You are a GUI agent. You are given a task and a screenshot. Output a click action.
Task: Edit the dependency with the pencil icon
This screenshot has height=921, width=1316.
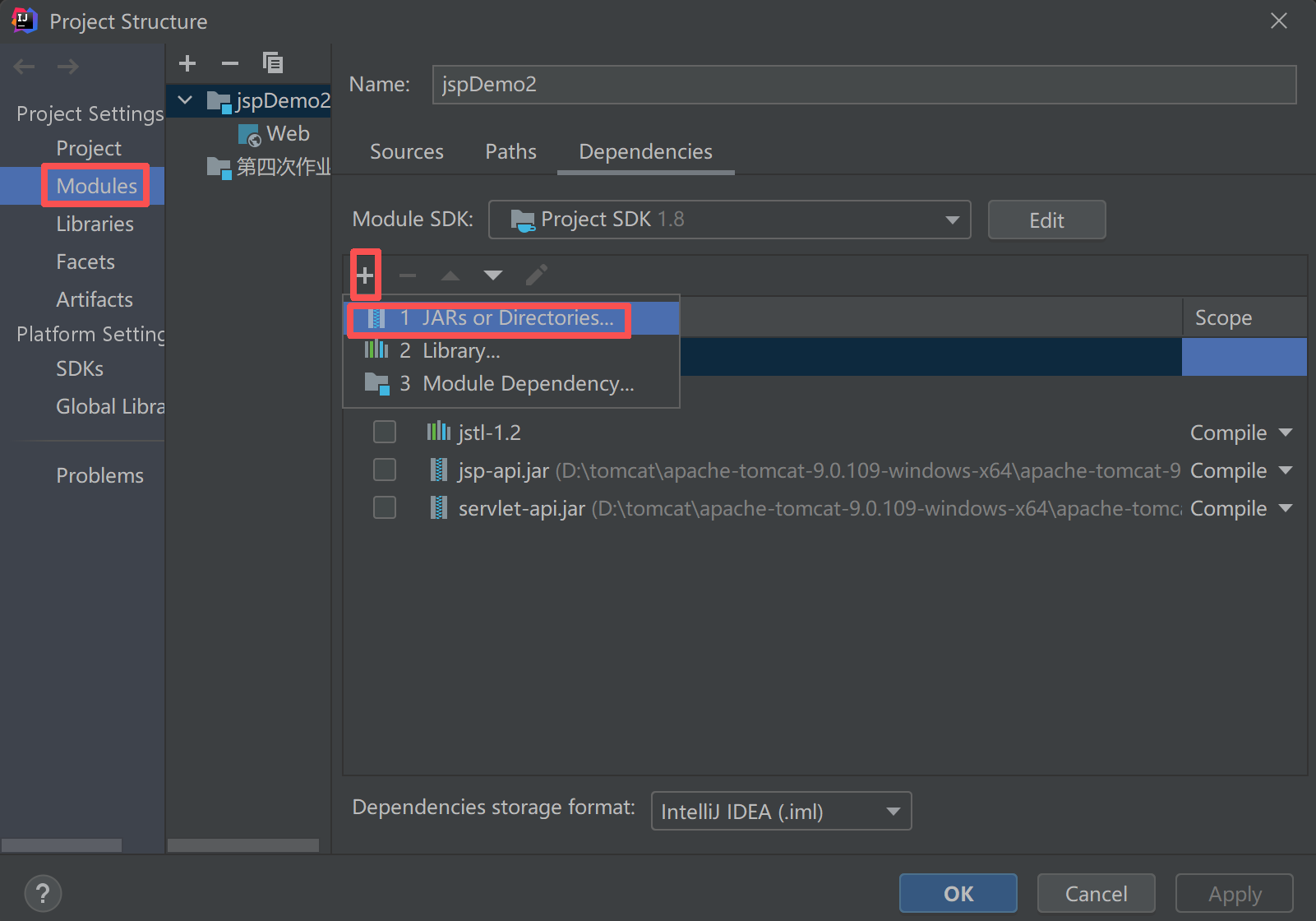[537, 275]
